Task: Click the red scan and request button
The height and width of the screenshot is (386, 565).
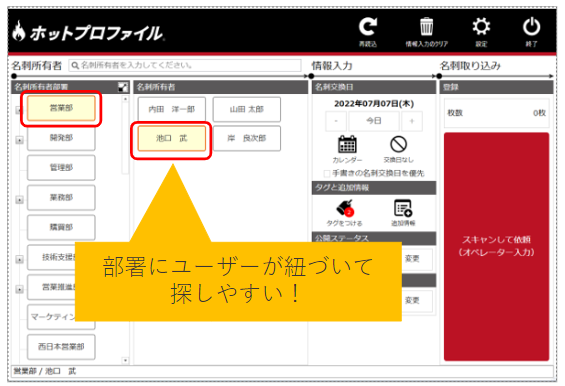Action: (x=497, y=247)
